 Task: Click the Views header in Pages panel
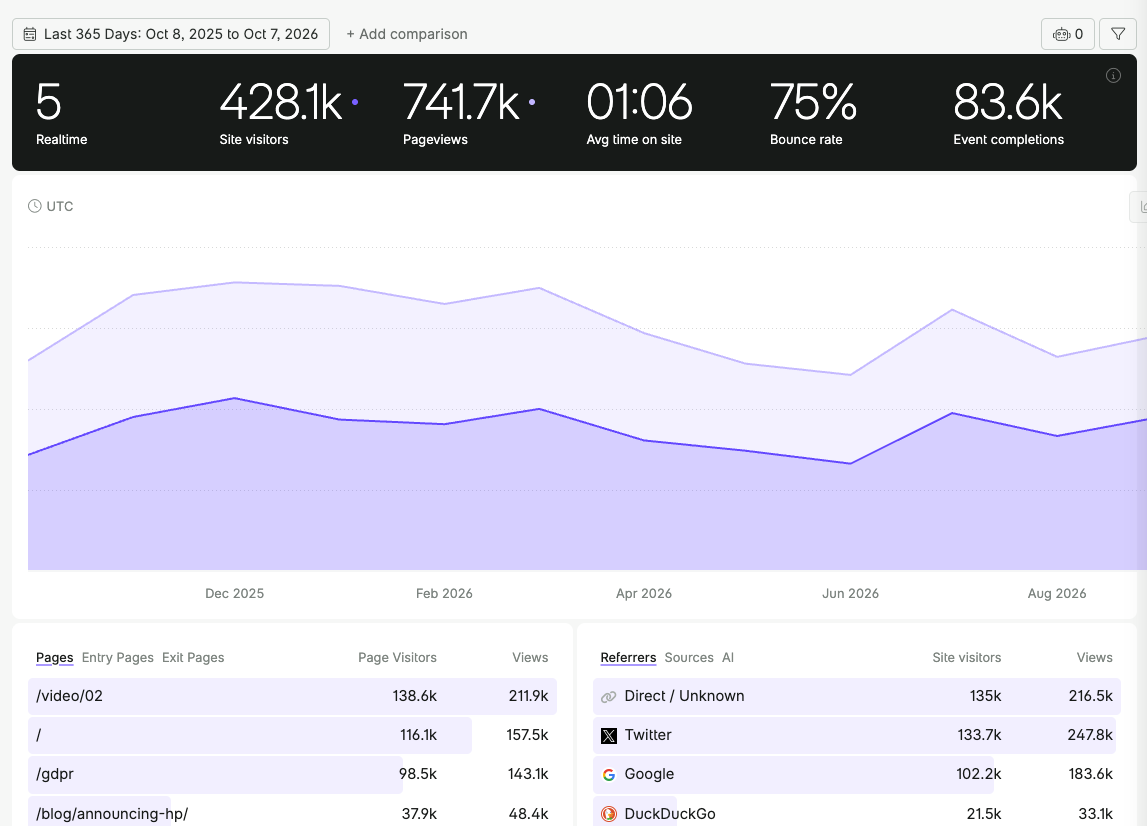point(530,657)
